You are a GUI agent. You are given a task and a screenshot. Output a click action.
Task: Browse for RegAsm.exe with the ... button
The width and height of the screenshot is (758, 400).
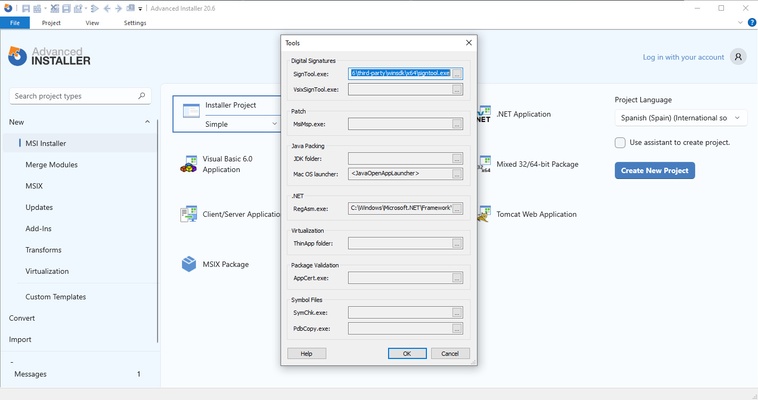[457, 209]
